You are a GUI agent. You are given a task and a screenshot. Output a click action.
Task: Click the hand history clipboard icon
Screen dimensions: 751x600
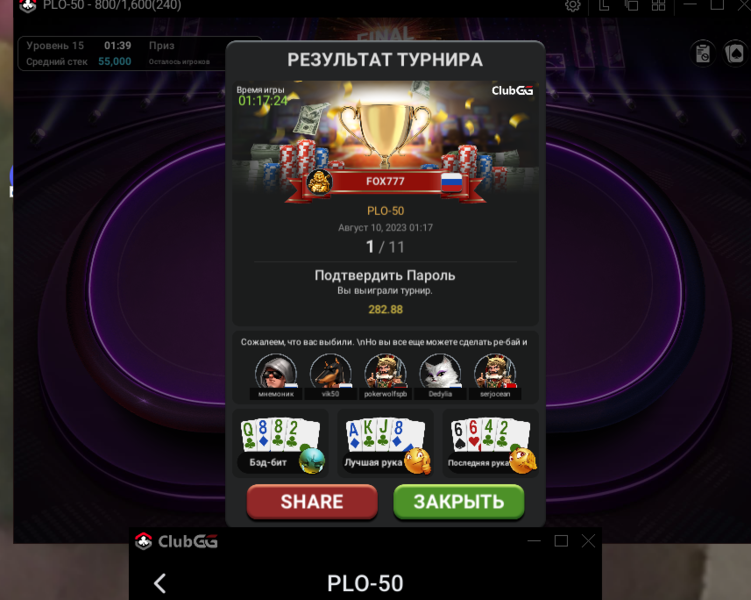pyautogui.click(x=703, y=53)
